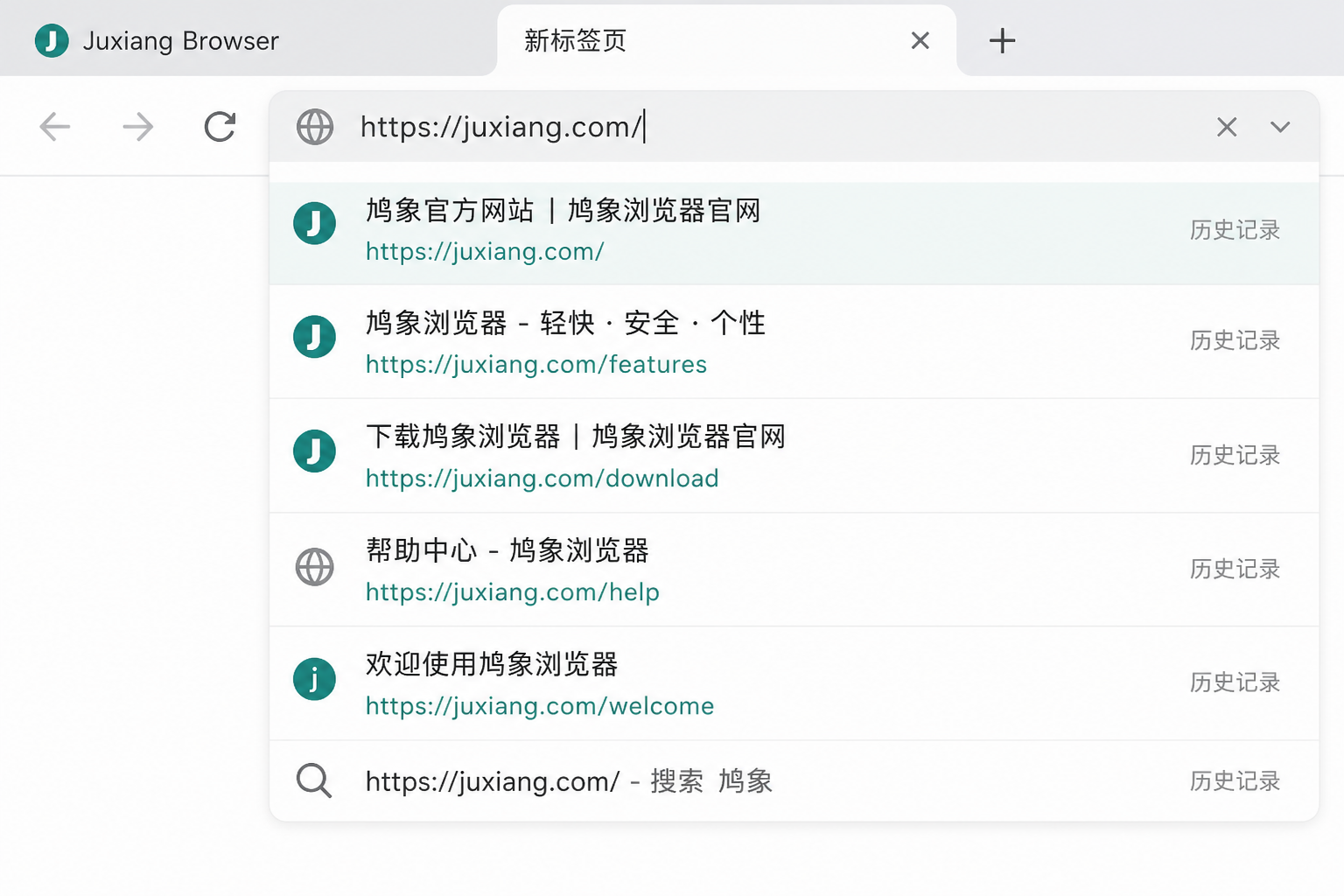Clear the address bar with the X icon
The width and height of the screenshot is (1344, 896).
1227,127
